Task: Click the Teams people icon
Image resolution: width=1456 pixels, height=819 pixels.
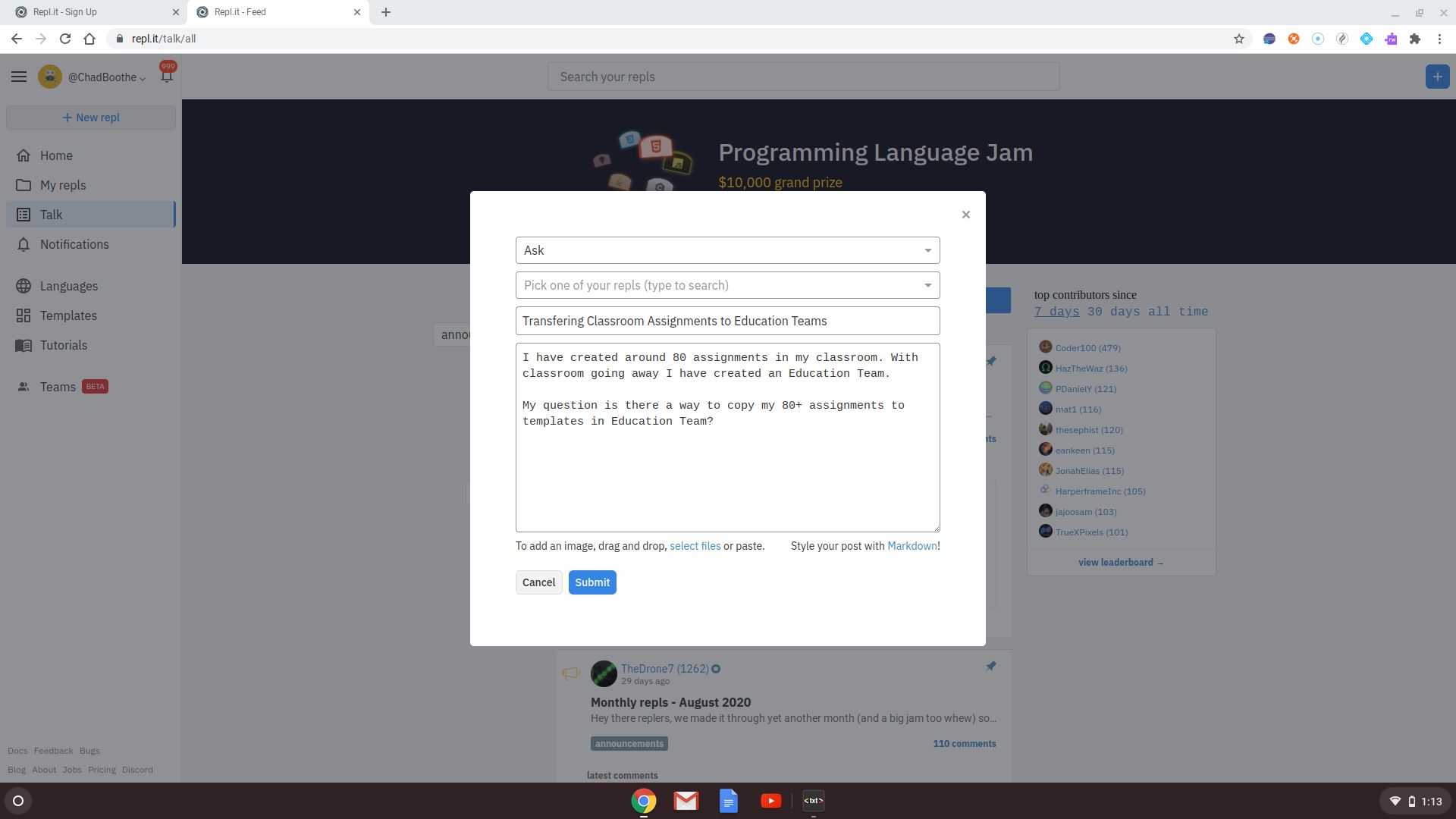Action: click(24, 387)
